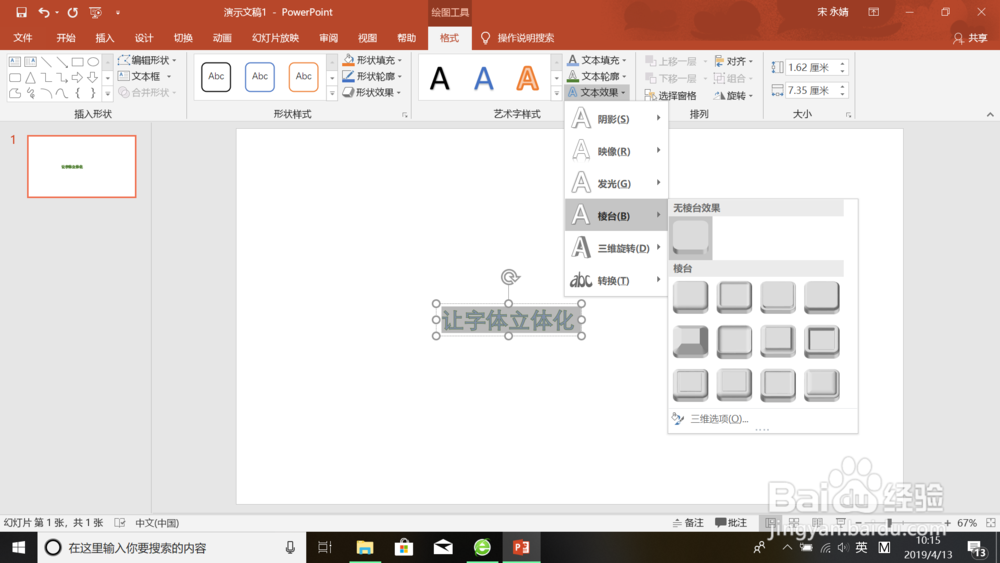
Task: Open Microsoft Store from taskbar
Action: 404,547
